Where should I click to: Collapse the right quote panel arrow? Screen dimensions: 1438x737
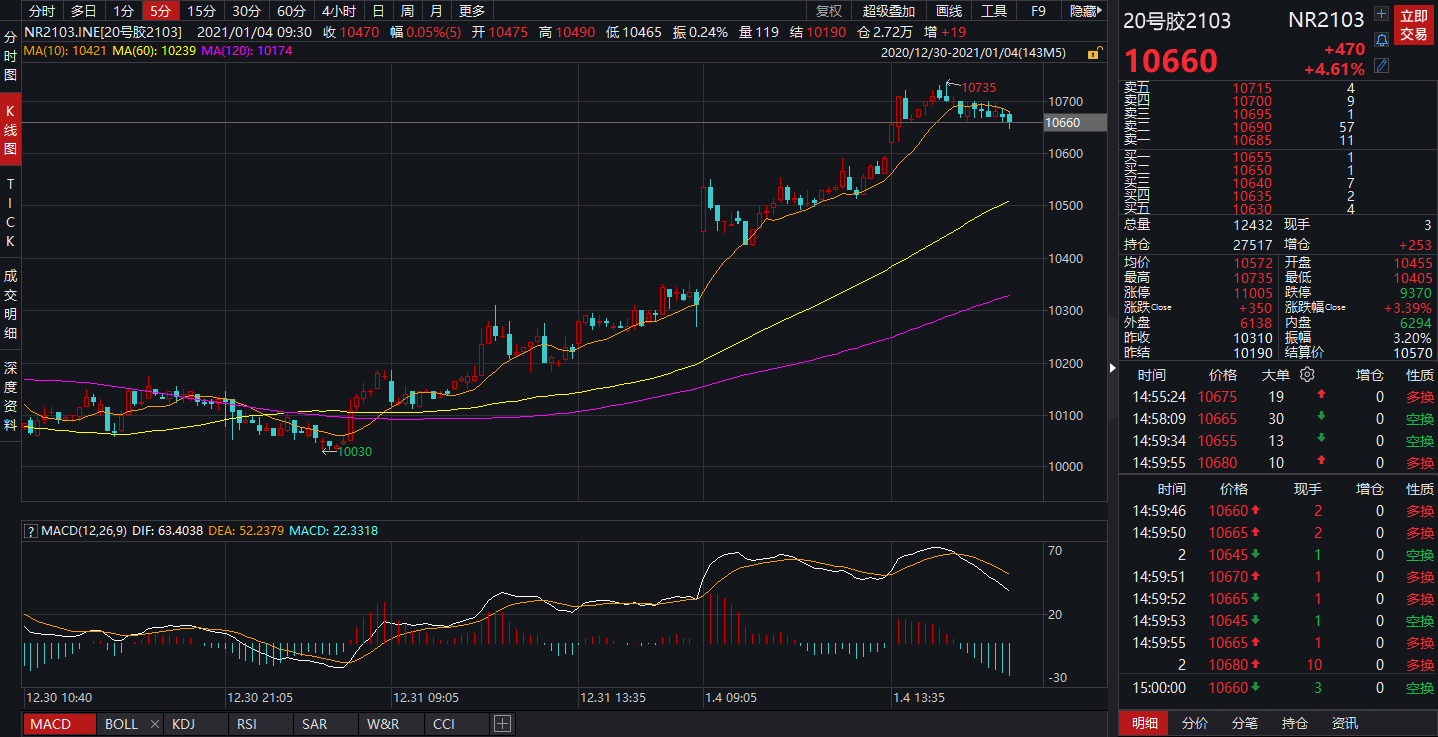[1114, 368]
